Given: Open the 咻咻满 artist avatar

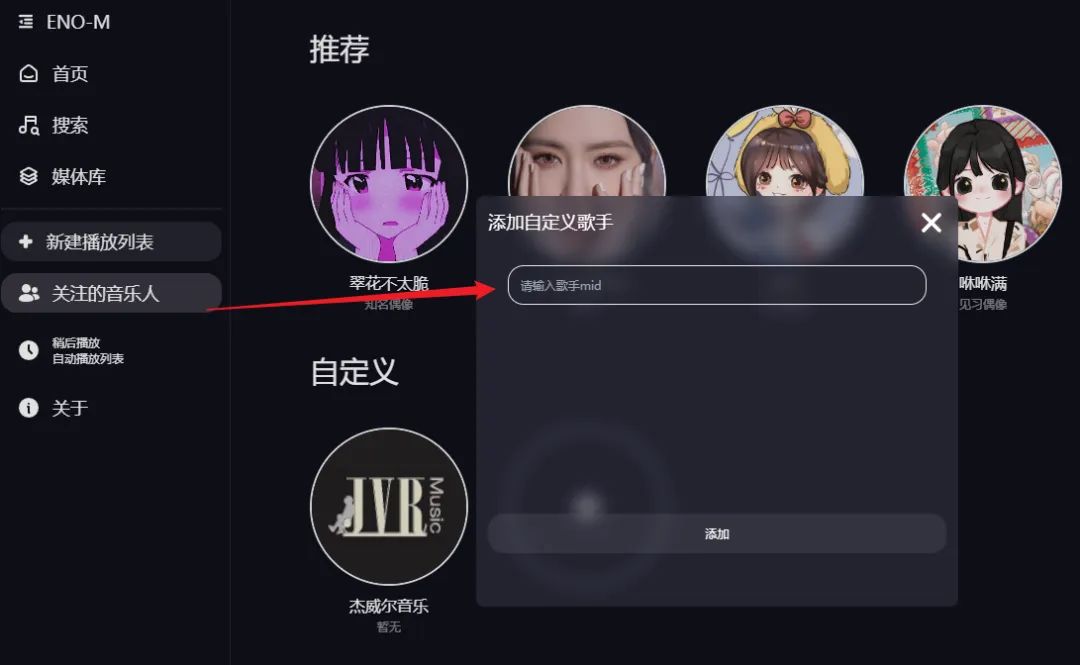Looking at the screenshot, I should coord(983,184).
